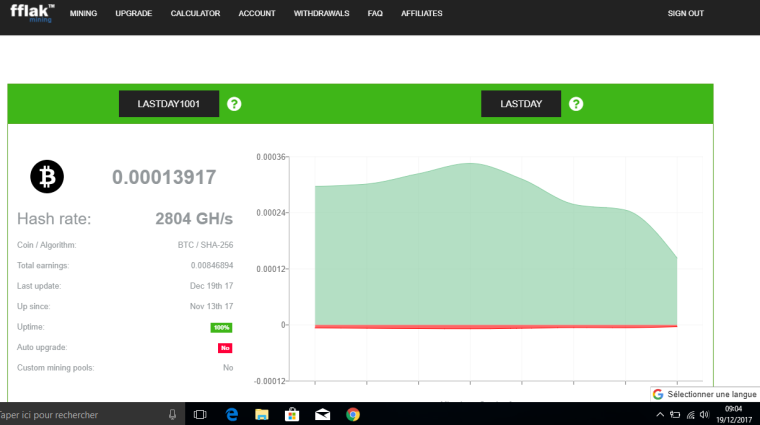Open the Upgrade menu item
Screen dimensions: 760x425
click(134, 14)
